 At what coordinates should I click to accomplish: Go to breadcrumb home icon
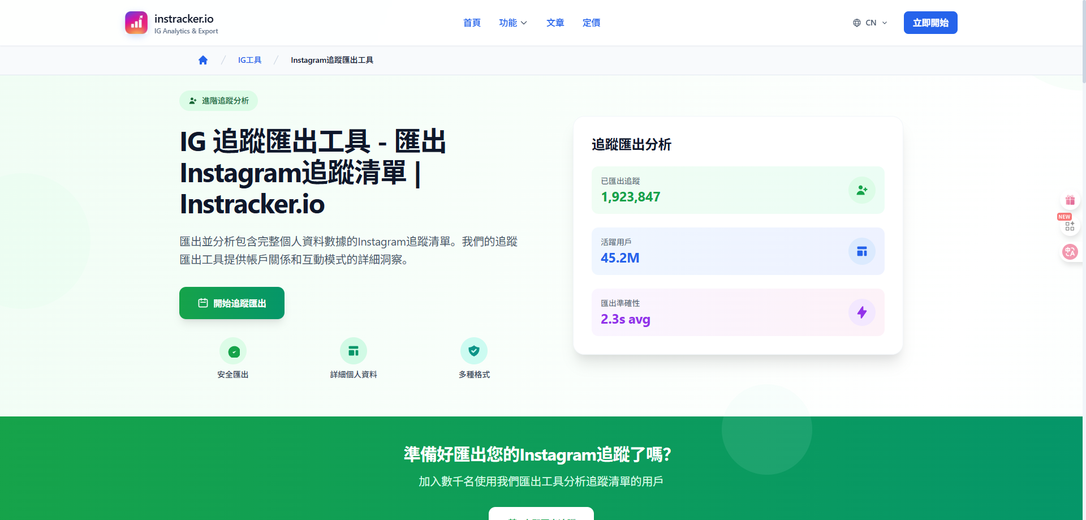point(203,60)
